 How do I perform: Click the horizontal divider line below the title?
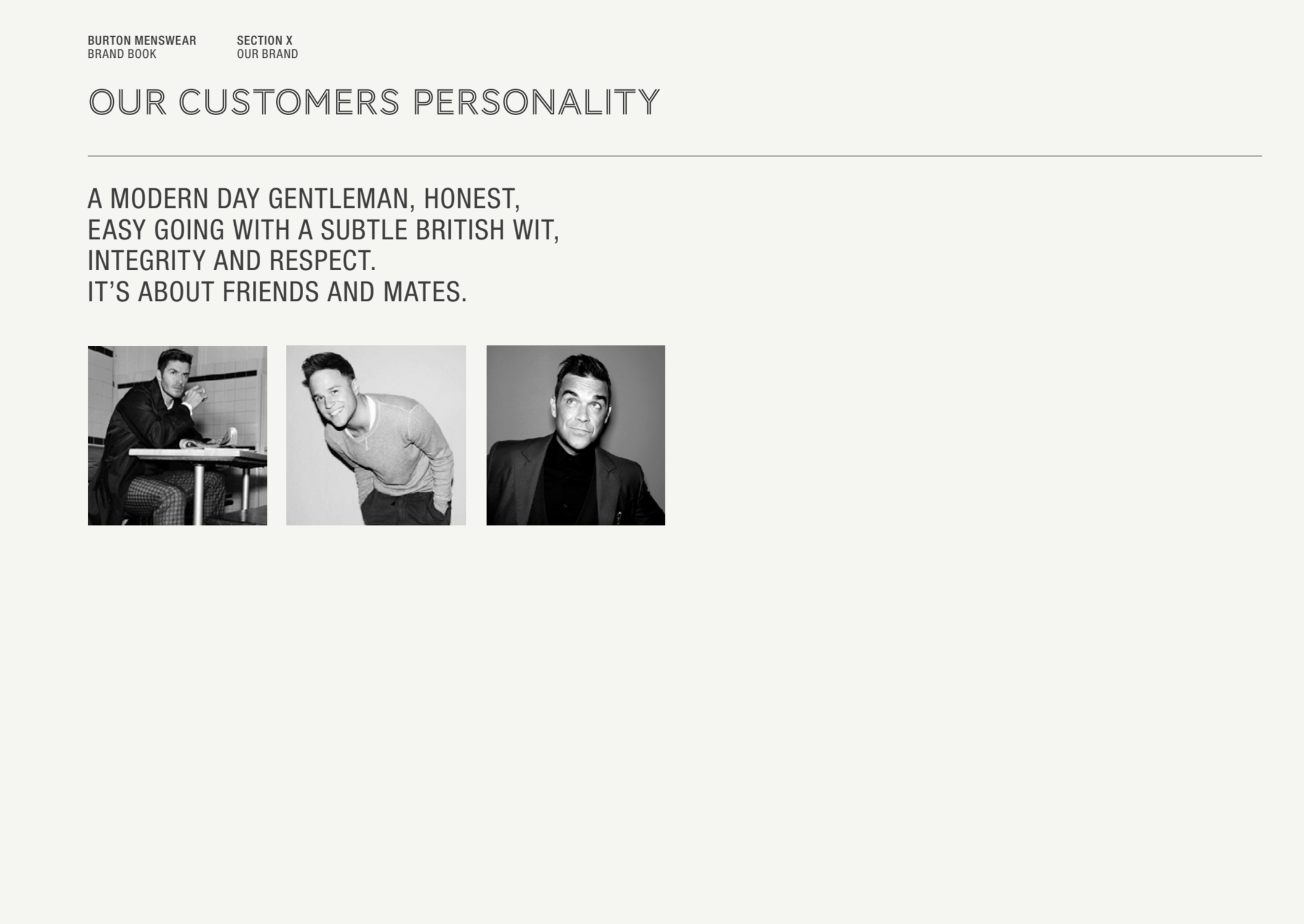(674, 156)
